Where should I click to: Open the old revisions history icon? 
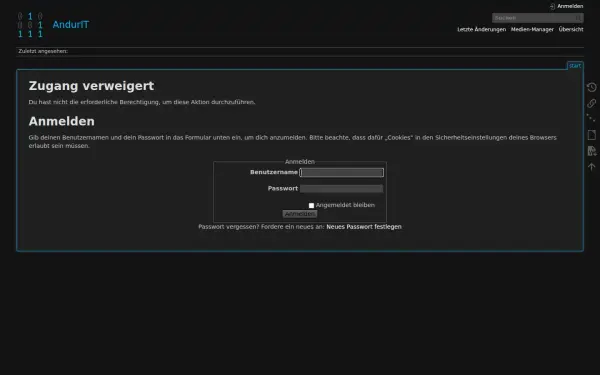[592, 87]
